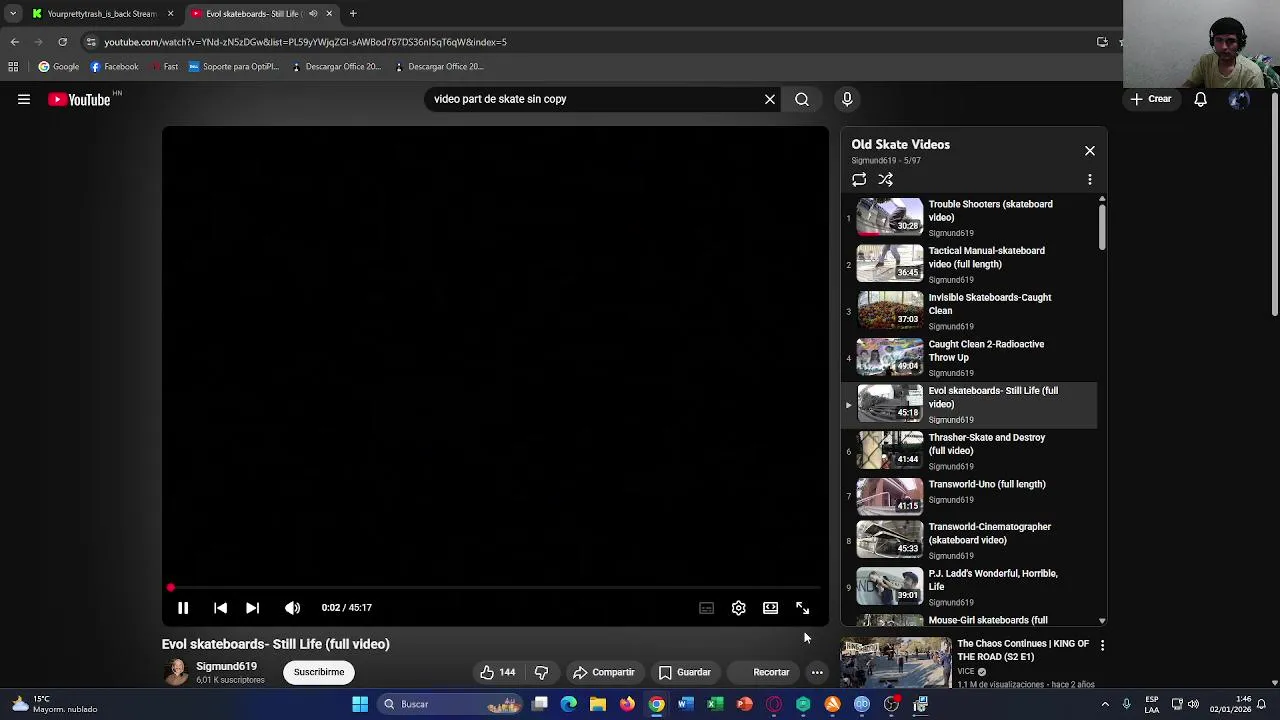Focus the YouTube search field
This screenshot has width=1280, height=720.
point(595,99)
